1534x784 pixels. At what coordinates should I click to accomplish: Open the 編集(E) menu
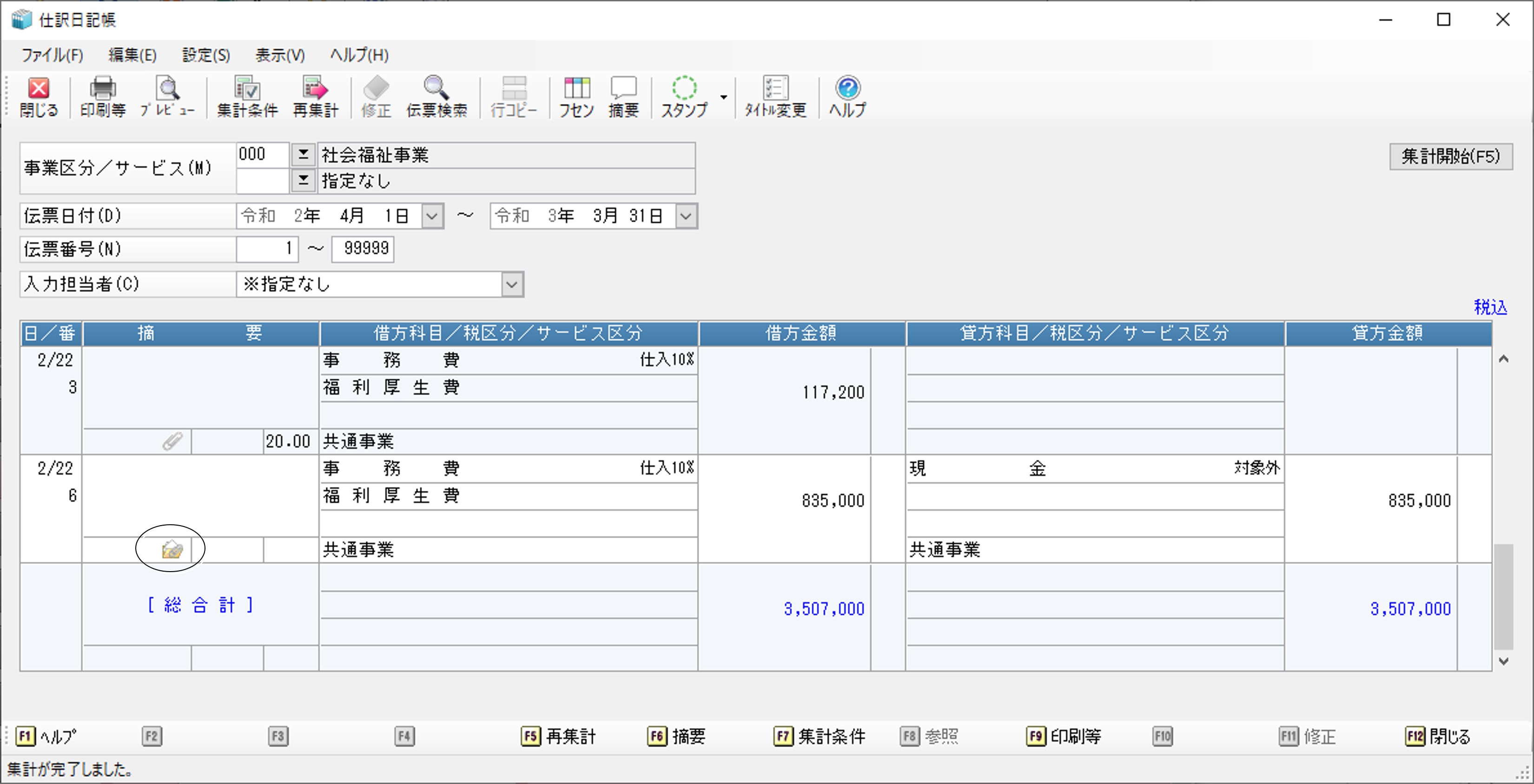[132, 55]
